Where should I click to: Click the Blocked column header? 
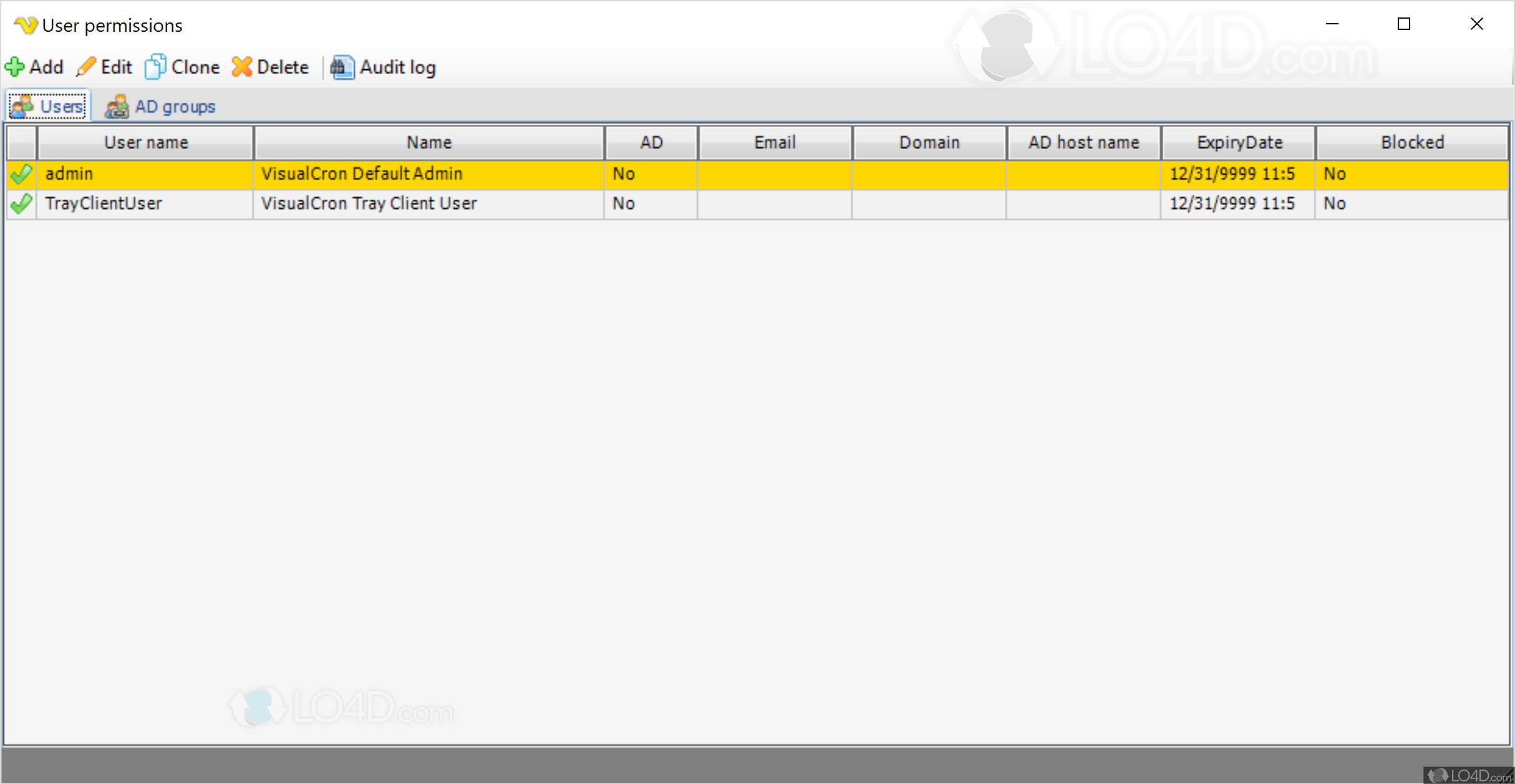[1411, 143]
